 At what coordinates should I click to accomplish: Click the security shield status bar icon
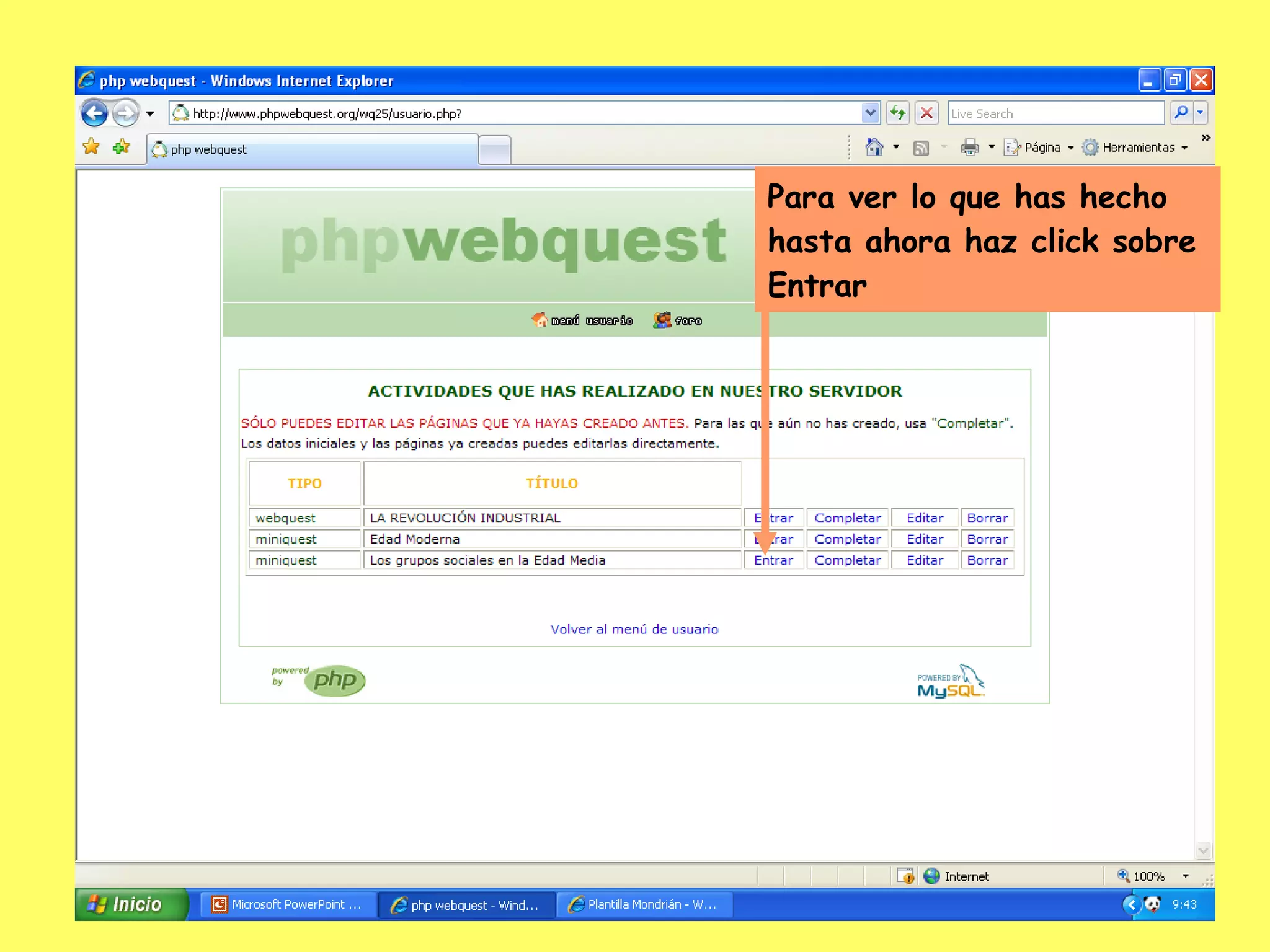tap(905, 876)
